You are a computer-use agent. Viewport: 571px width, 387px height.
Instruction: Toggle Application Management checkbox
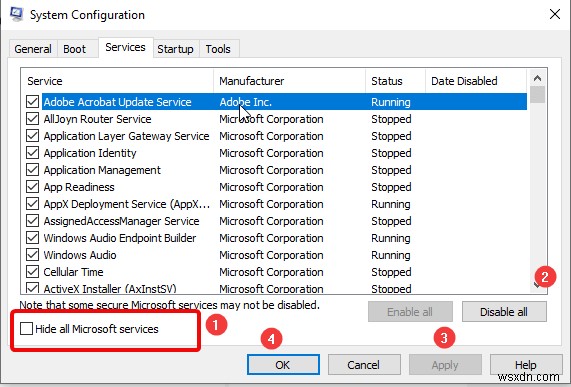click(32, 170)
